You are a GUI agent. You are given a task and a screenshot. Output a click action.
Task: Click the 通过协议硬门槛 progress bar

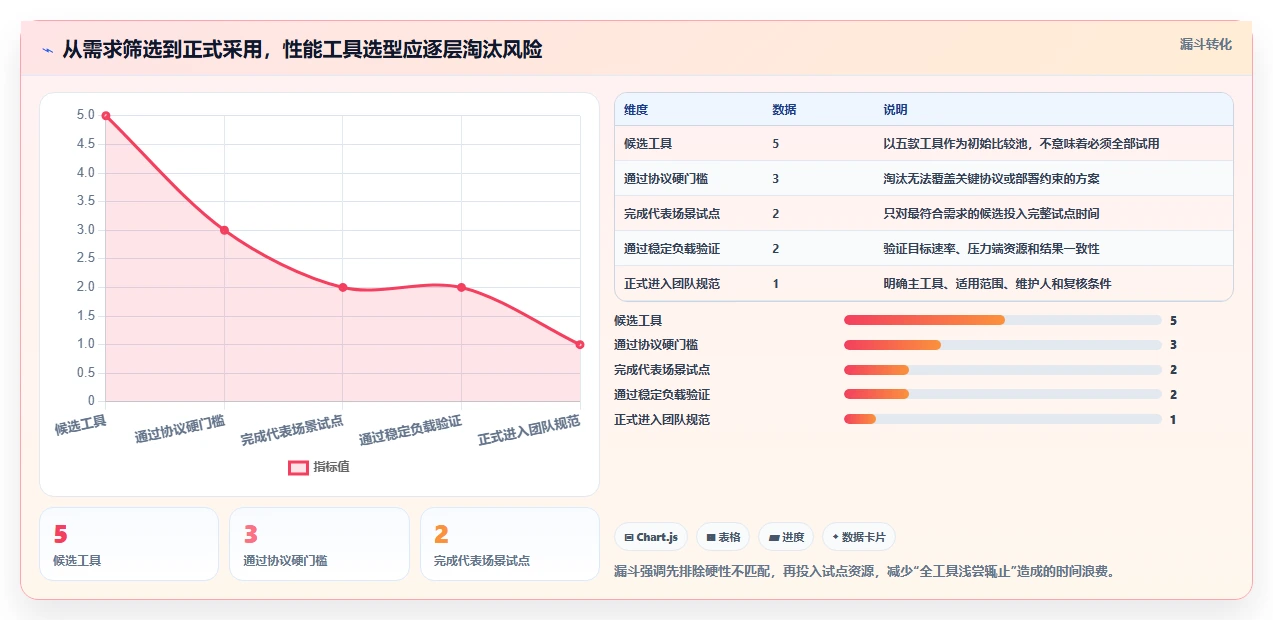[1003, 345]
